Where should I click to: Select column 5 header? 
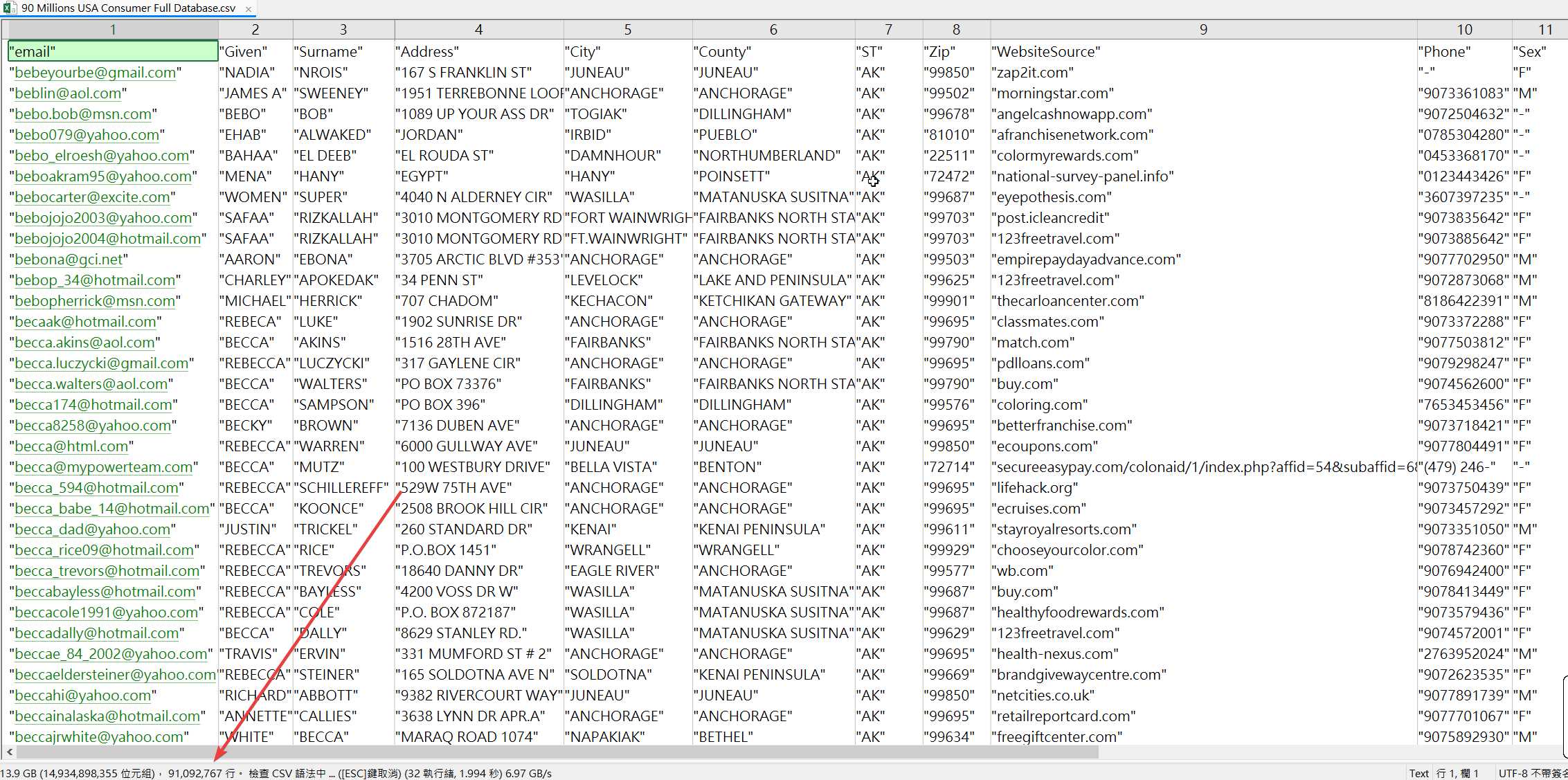pyautogui.click(x=628, y=30)
